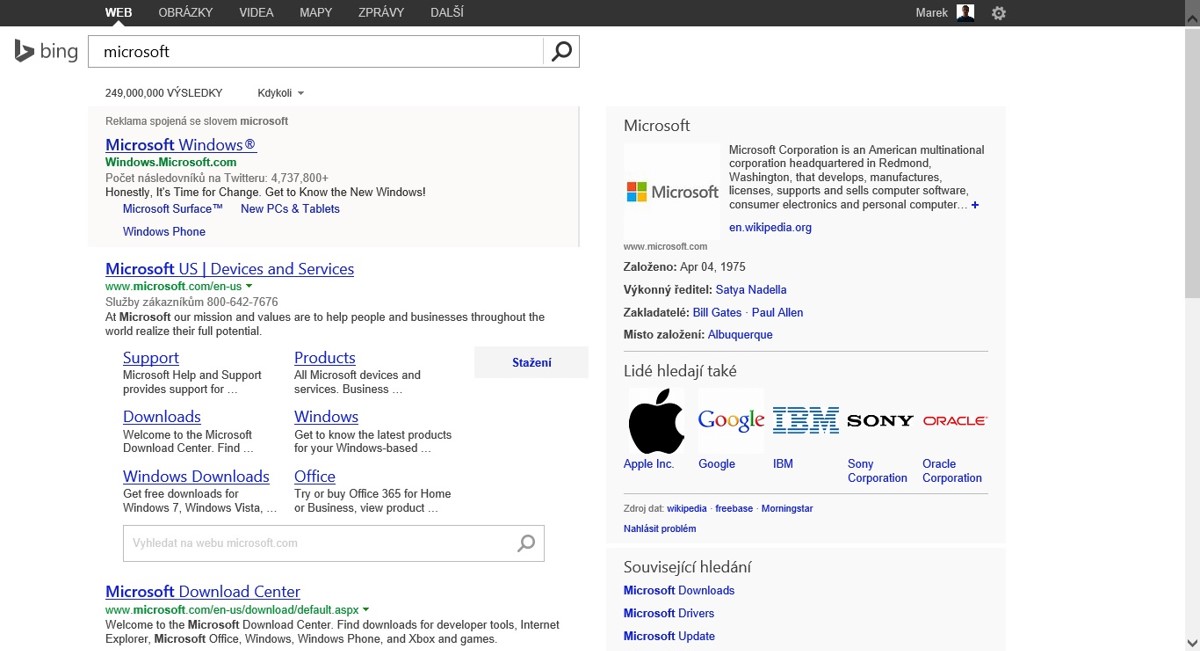Open the Morningstar data source link
The image size is (1200, 651).
pos(787,509)
